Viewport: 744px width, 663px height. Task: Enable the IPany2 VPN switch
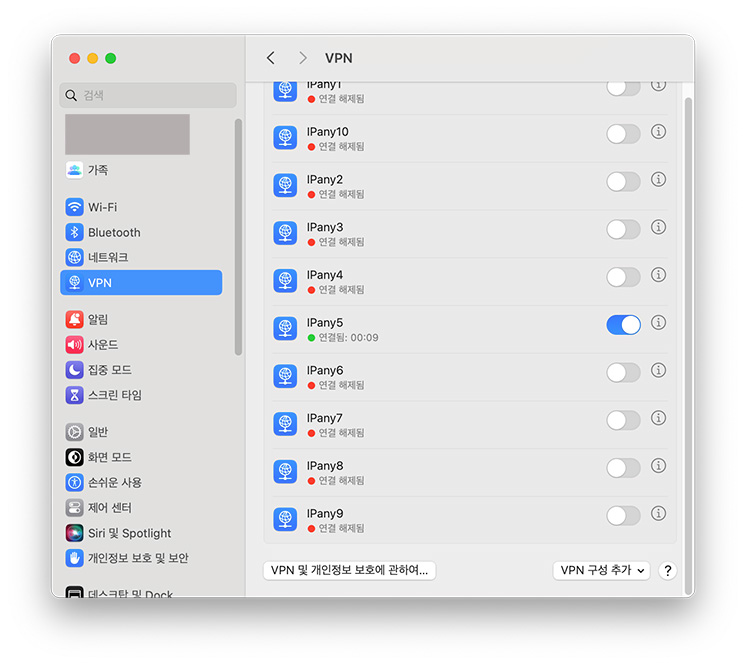(x=623, y=182)
